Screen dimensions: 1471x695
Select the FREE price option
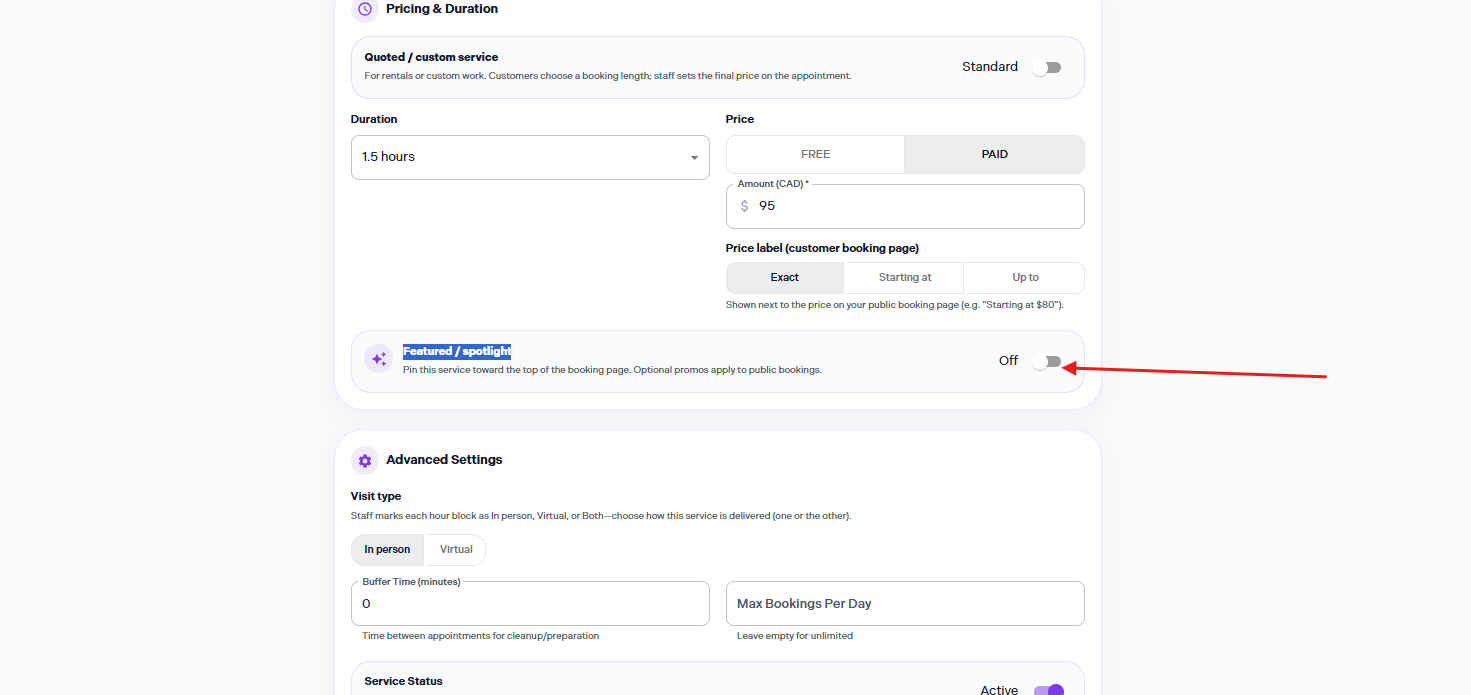815,154
